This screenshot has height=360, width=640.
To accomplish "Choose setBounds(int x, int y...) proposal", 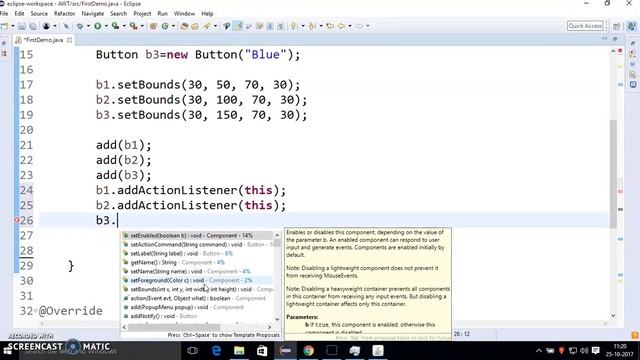I will 198,289.
